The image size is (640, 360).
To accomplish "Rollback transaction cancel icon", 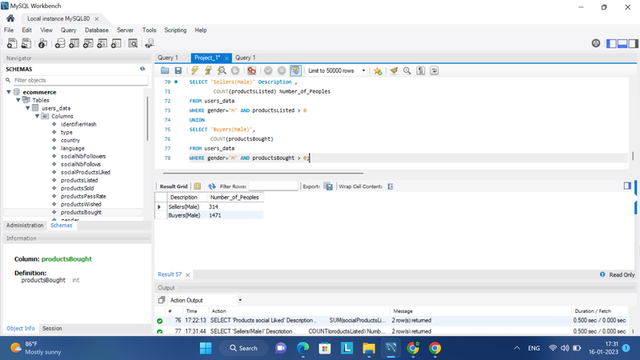I will (282, 71).
